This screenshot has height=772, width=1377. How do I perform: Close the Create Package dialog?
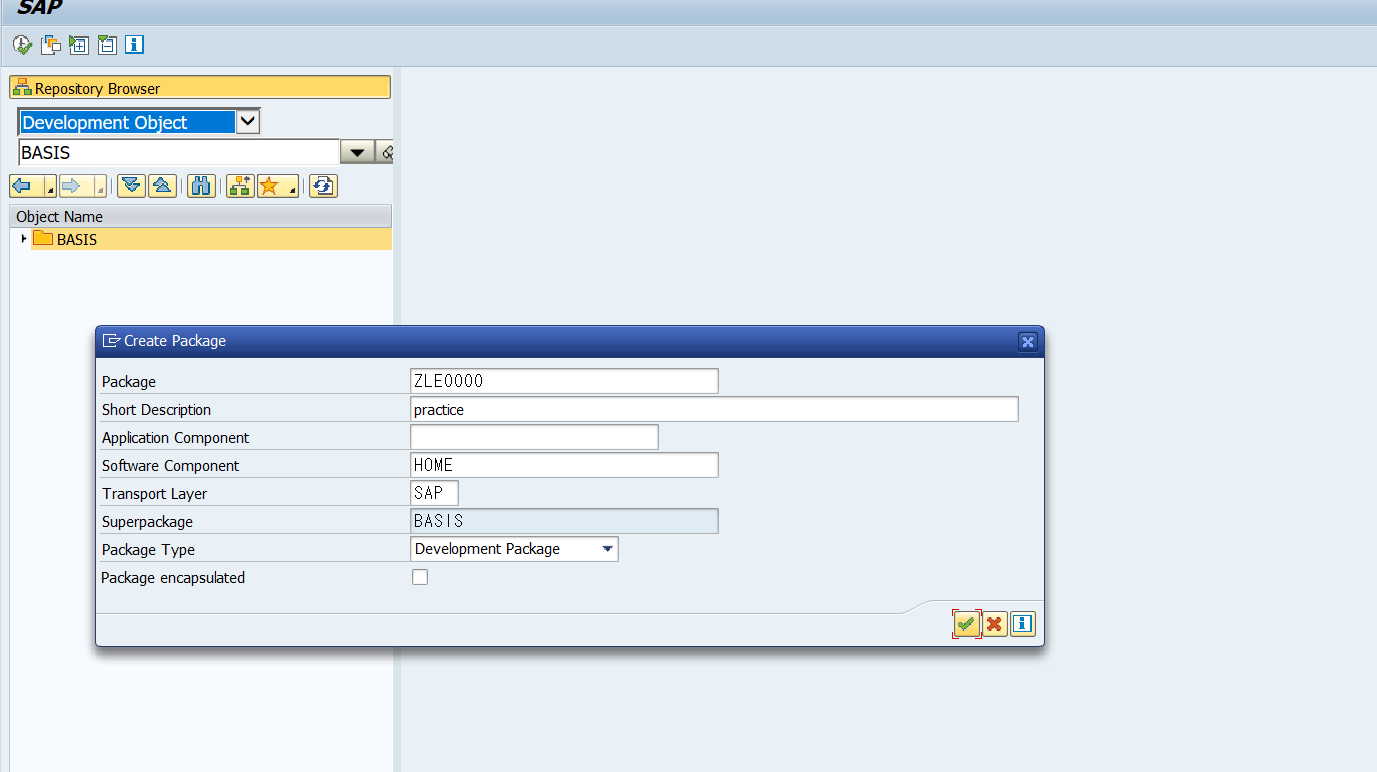coord(1027,342)
